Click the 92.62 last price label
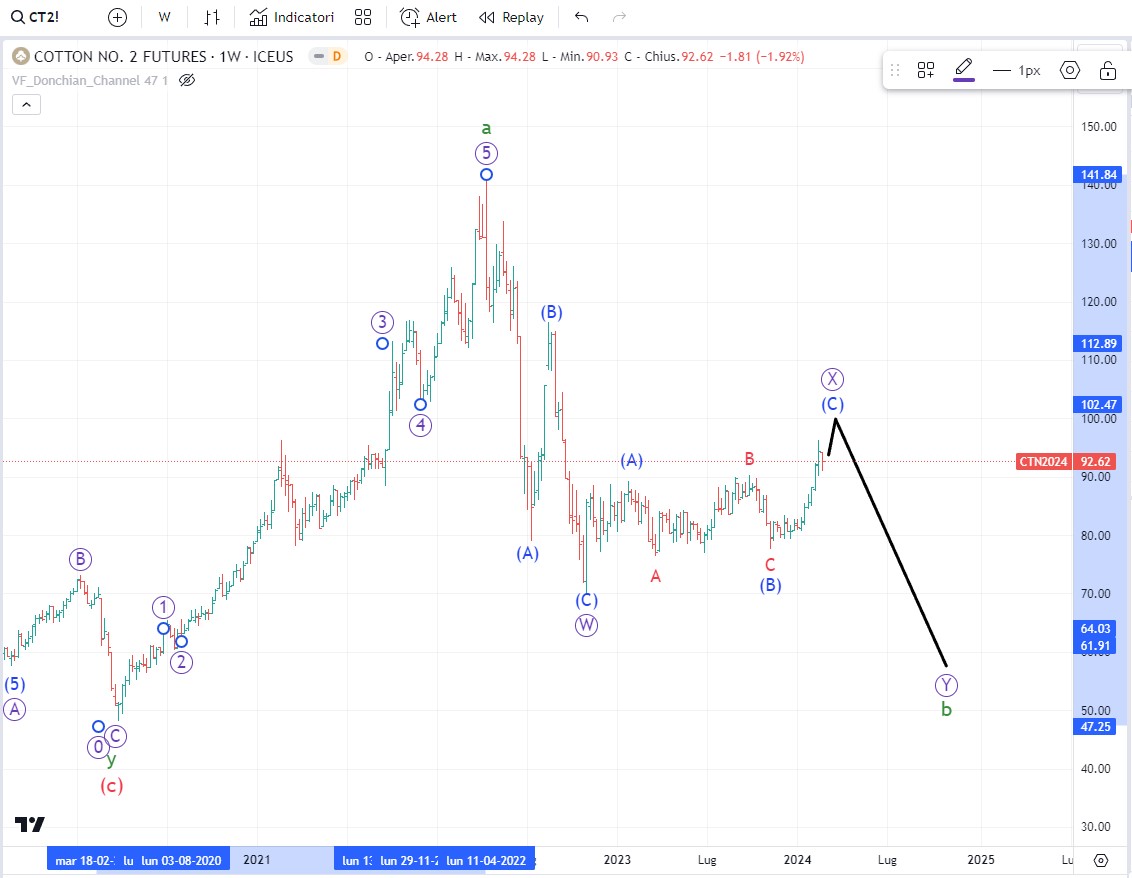The height and width of the screenshot is (878, 1132). point(1095,461)
